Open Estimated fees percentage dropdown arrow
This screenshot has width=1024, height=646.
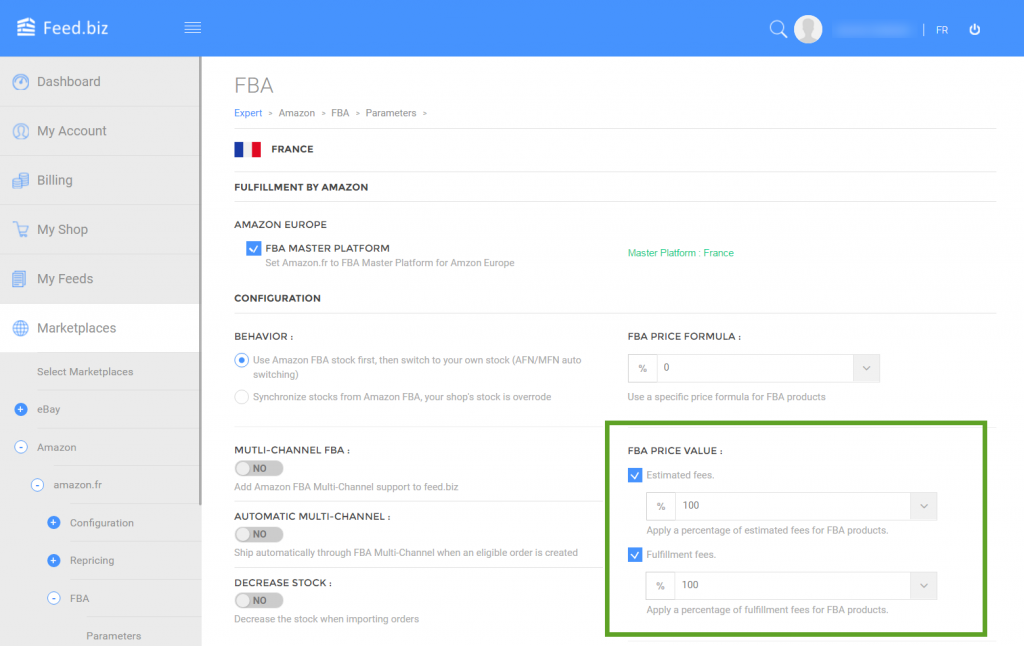923,506
